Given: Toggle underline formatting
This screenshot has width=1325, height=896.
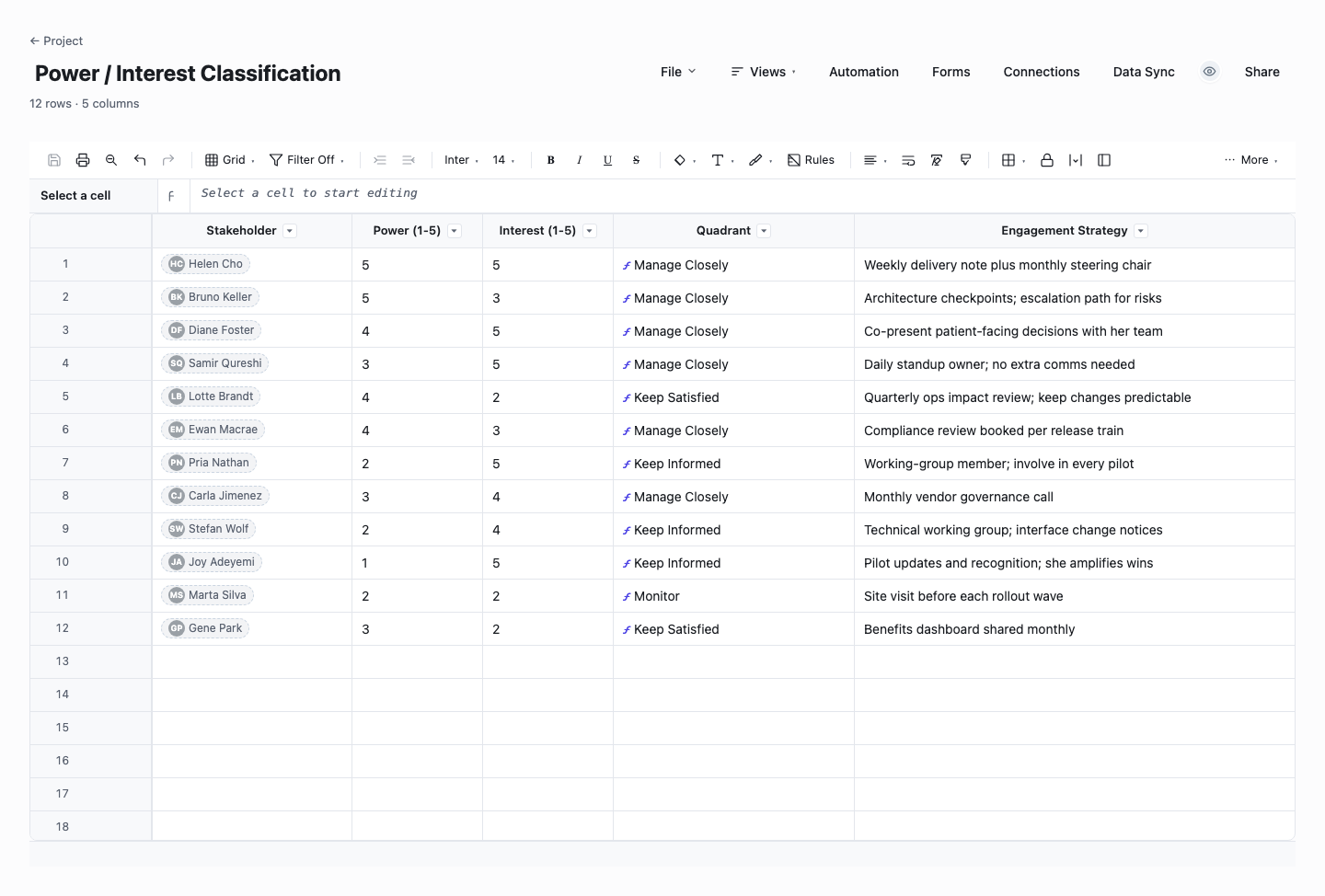Looking at the screenshot, I should pyautogui.click(x=608, y=160).
